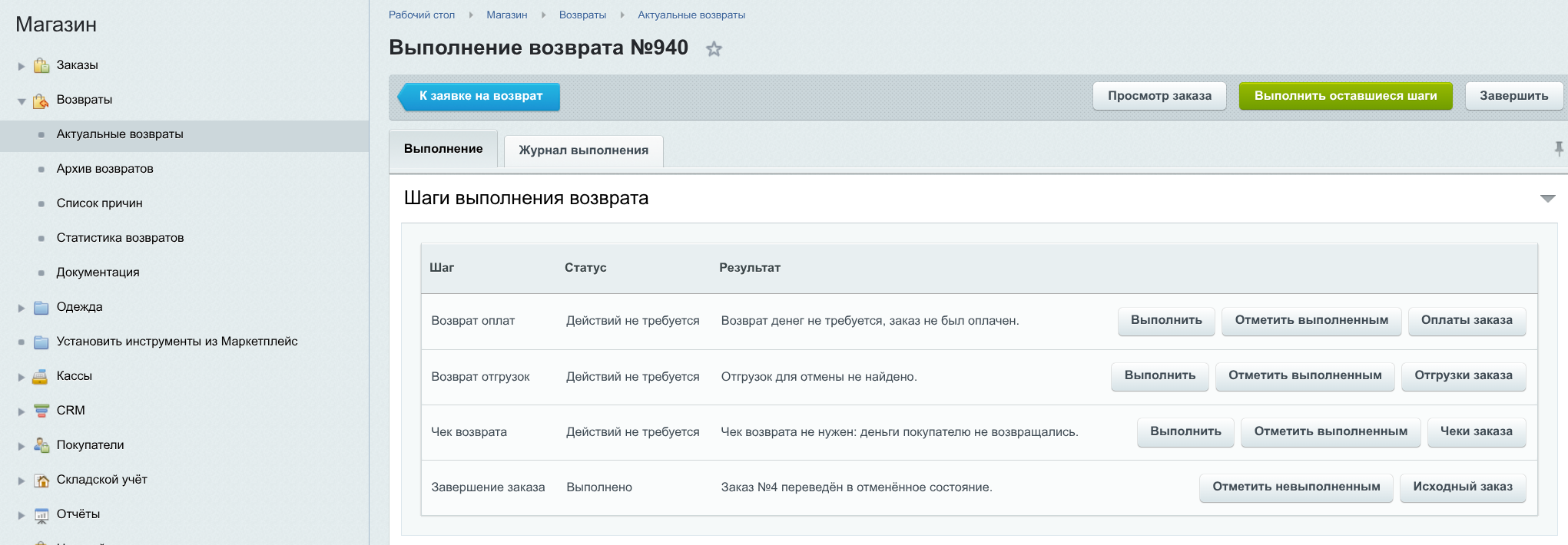Click the Покупатели users icon

point(41,445)
